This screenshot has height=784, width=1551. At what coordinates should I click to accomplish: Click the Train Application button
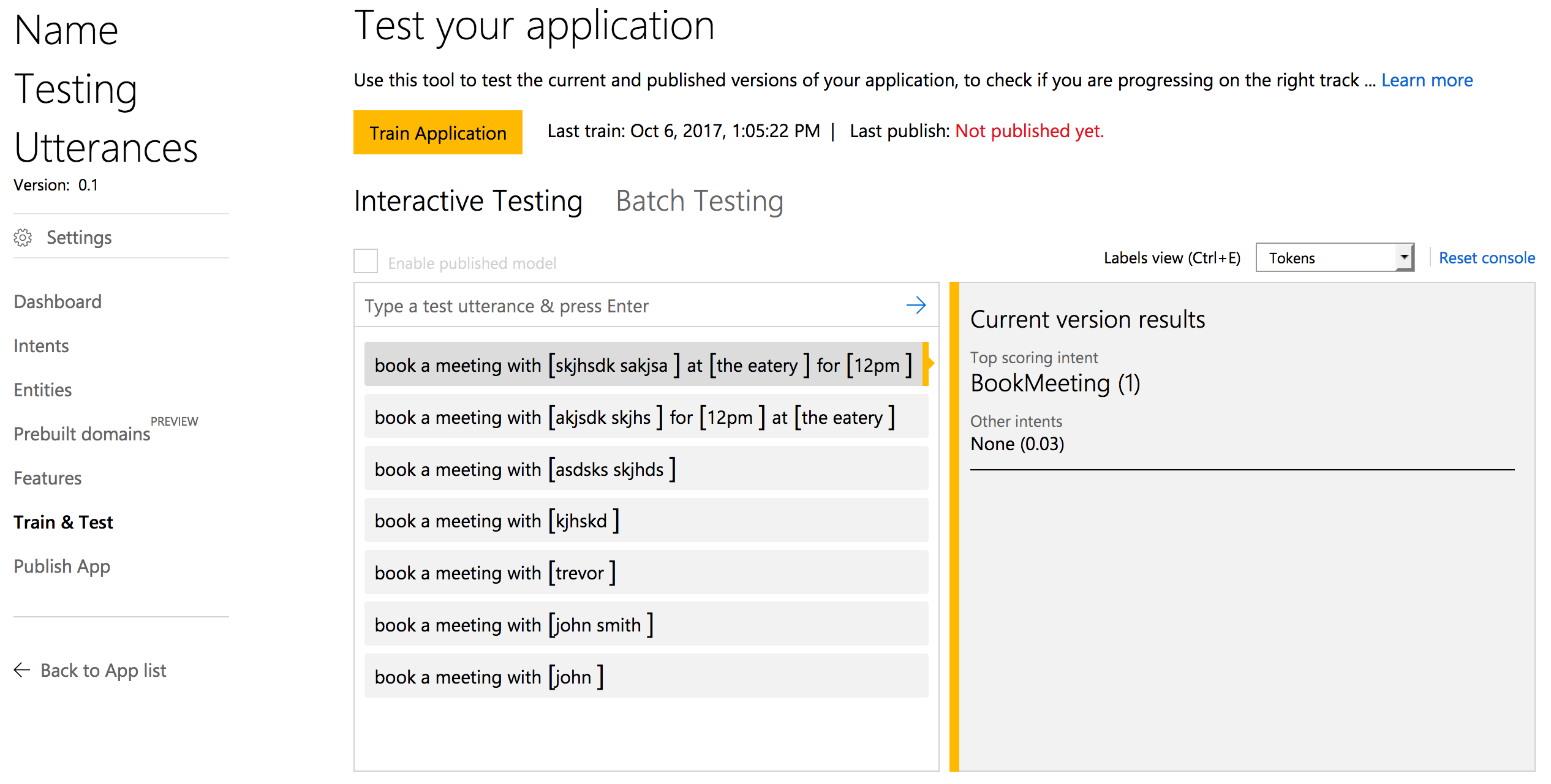(x=438, y=132)
